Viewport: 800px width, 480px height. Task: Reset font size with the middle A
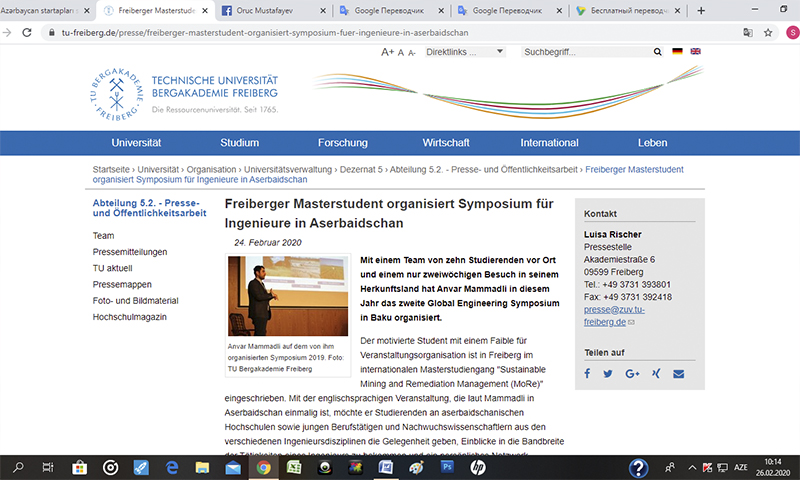[x=401, y=53]
